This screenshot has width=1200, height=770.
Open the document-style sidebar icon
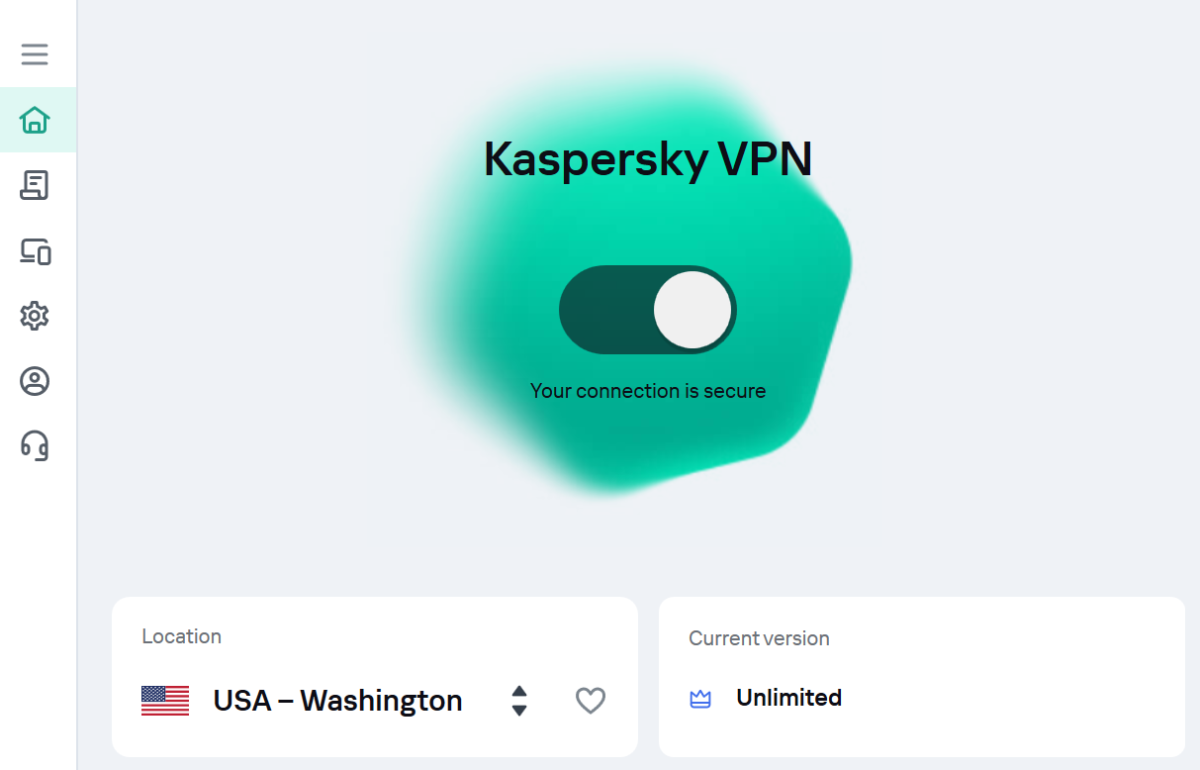tap(35, 185)
